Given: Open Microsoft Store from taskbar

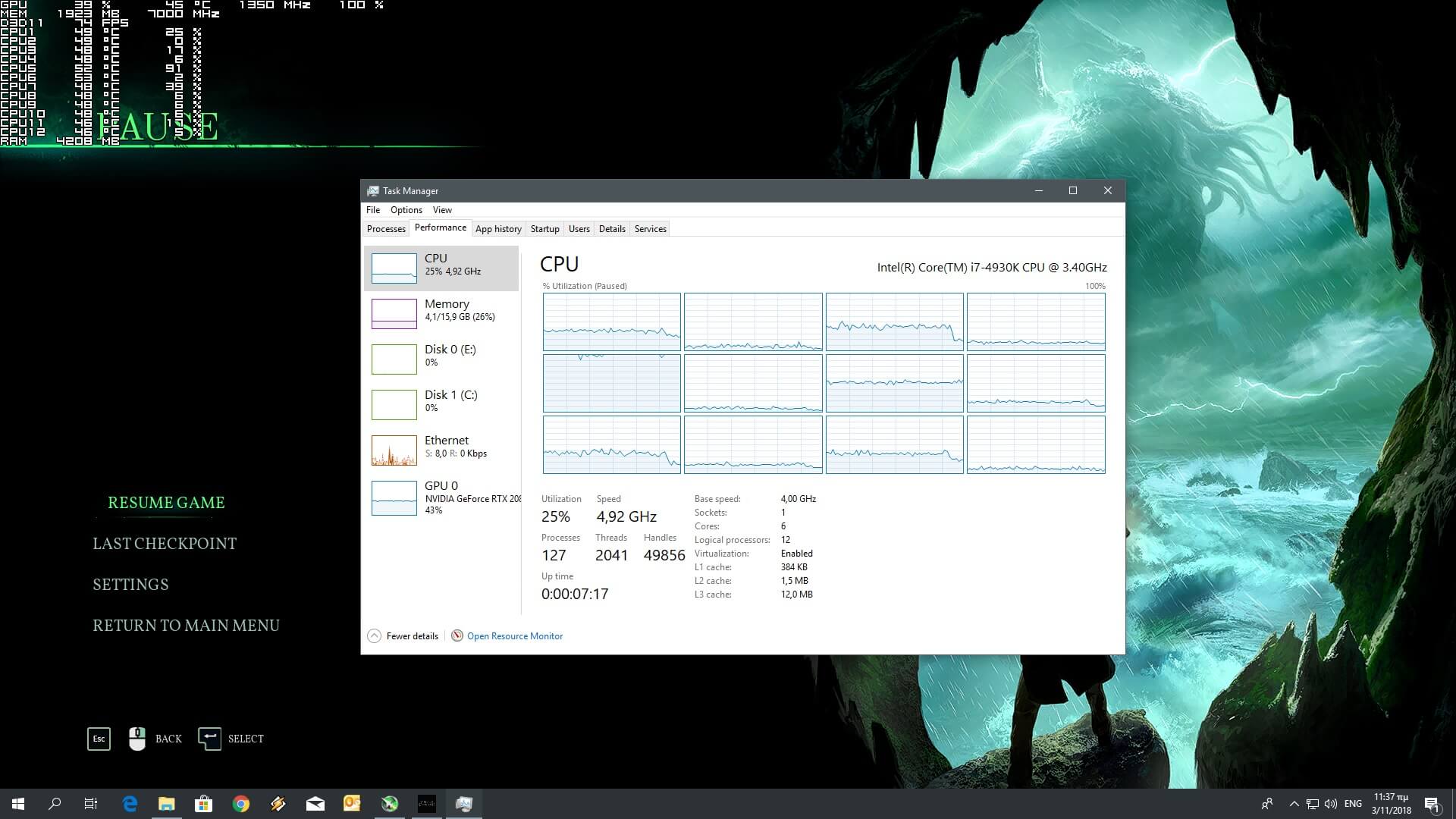Looking at the screenshot, I should (x=203, y=804).
